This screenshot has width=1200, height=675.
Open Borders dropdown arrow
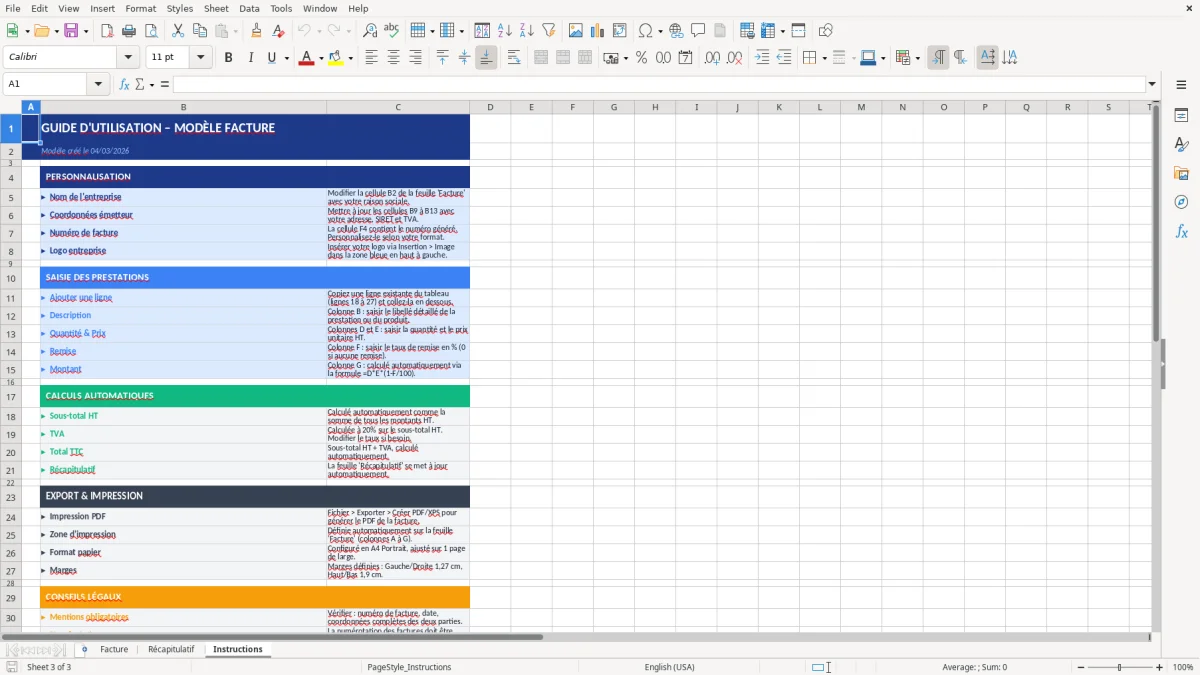point(825,58)
